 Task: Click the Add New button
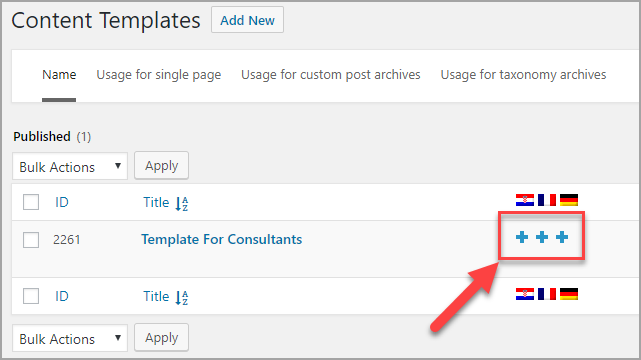click(247, 20)
